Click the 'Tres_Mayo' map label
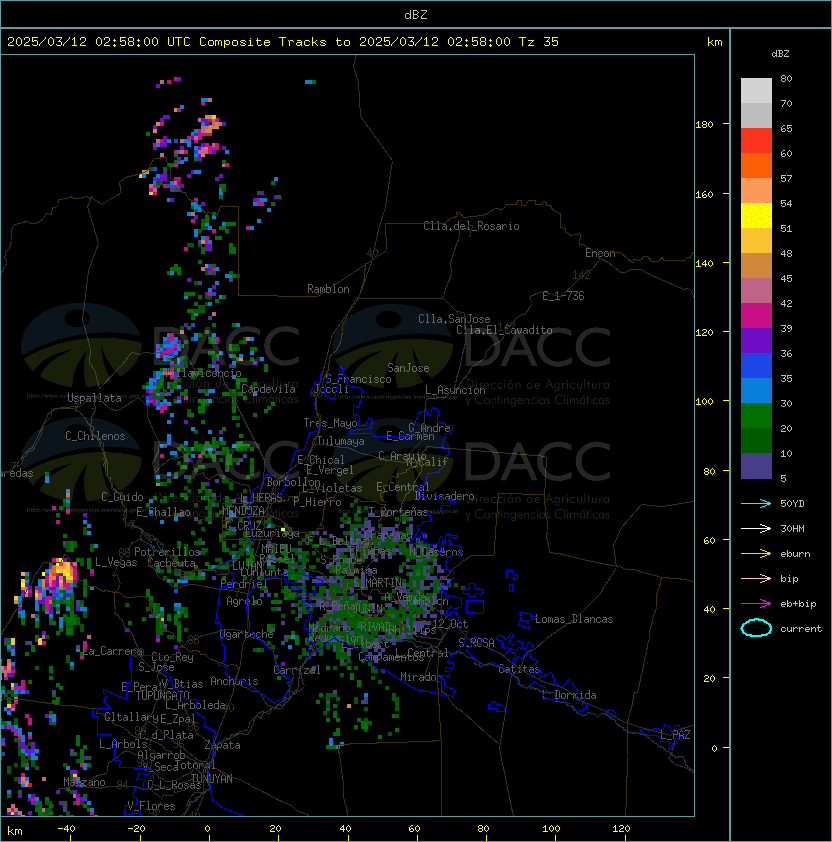Image resolution: width=832 pixels, height=842 pixels. click(330, 423)
